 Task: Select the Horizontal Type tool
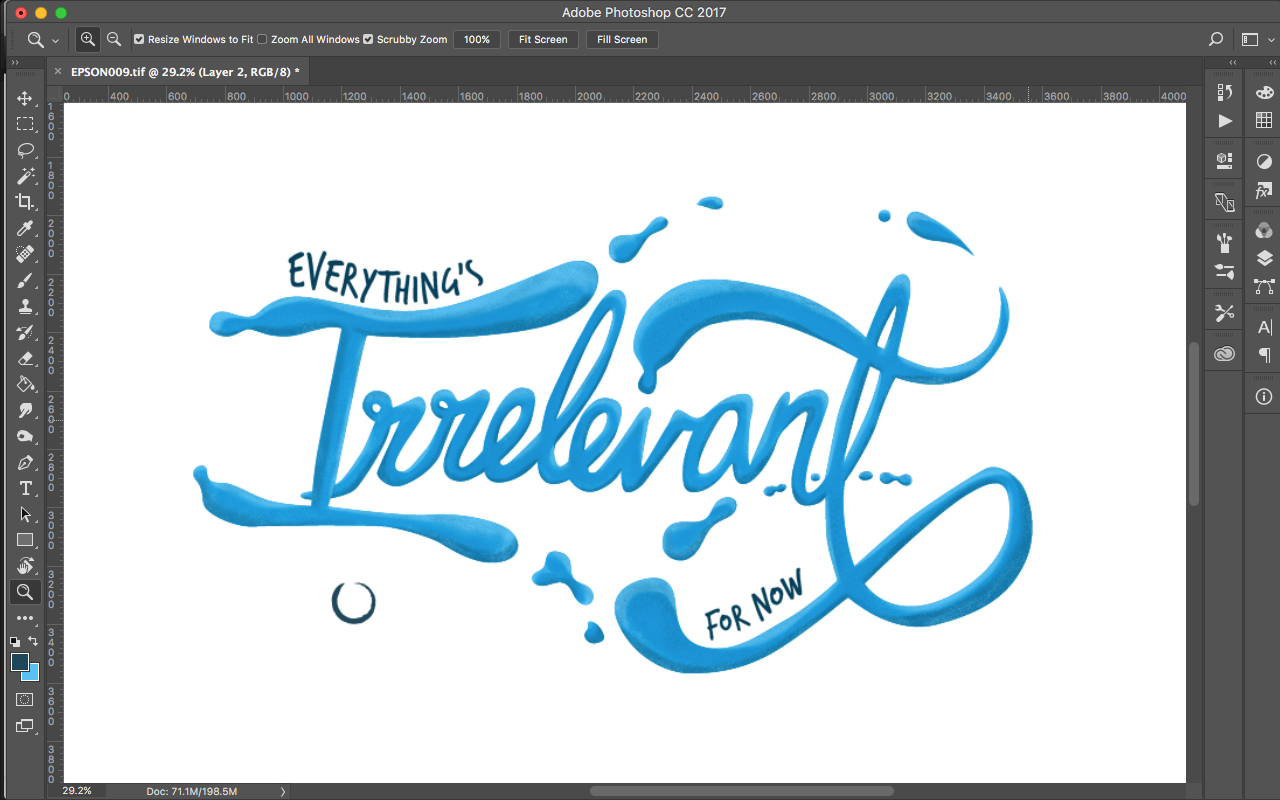[x=25, y=488]
